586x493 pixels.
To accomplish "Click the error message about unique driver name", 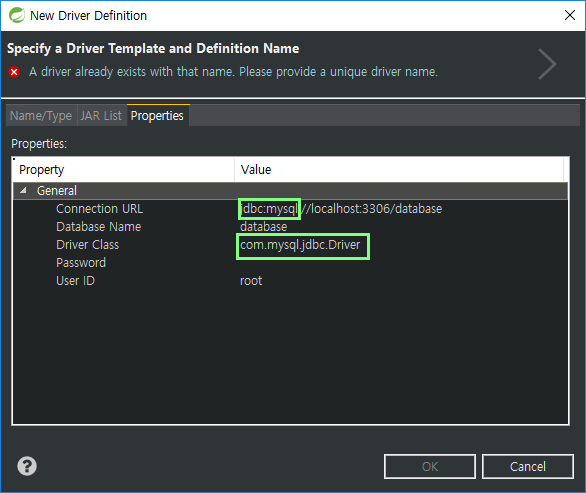I will pyautogui.click(x=233, y=72).
